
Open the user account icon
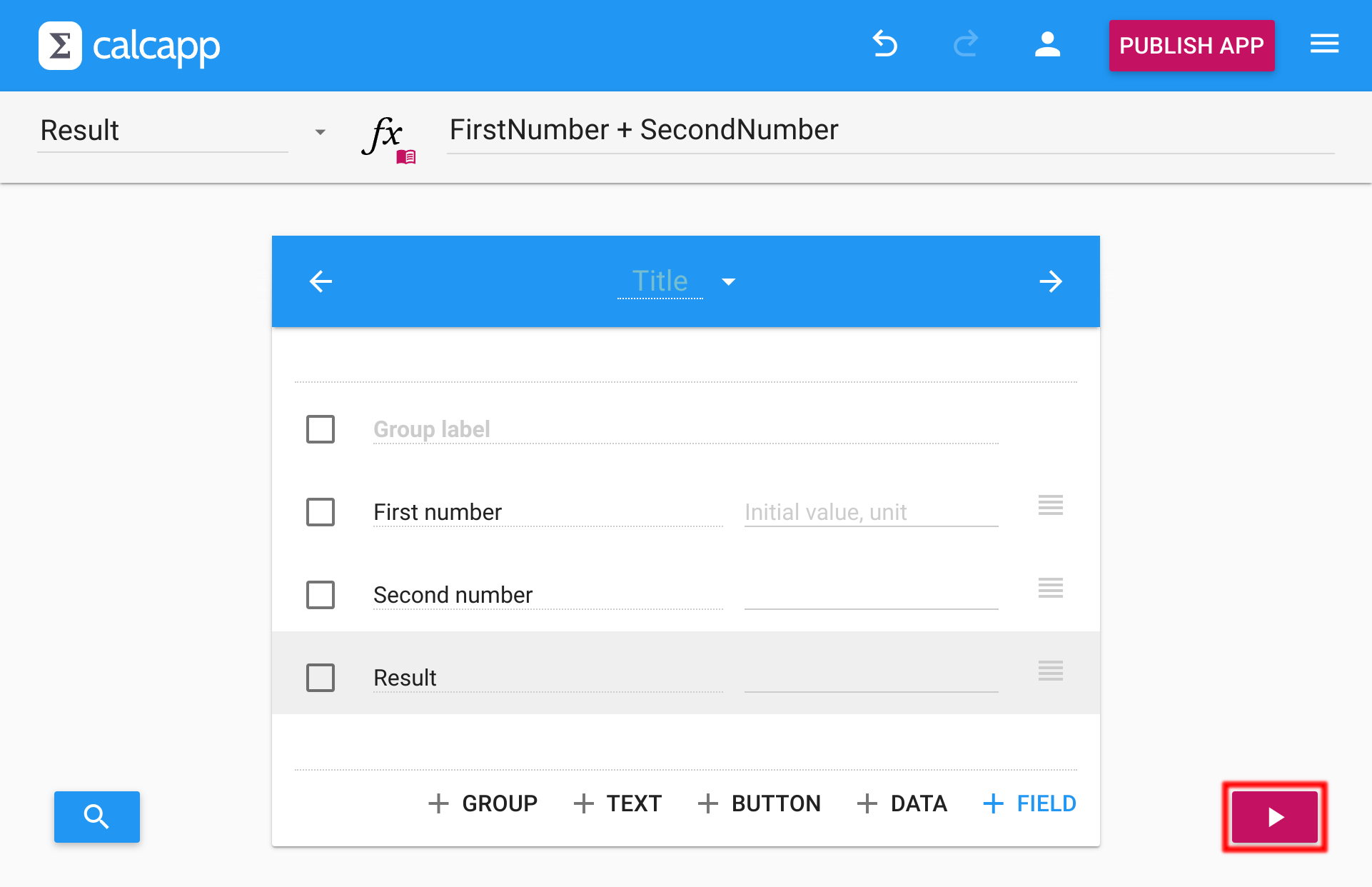point(1046,44)
